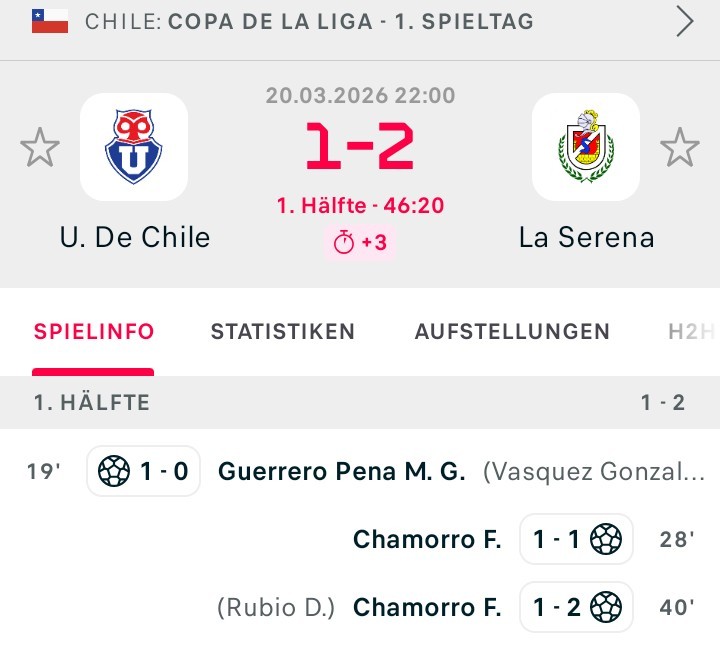Open Chamorro F. at 28 minutes
This screenshot has width=720, height=649.
tap(427, 540)
